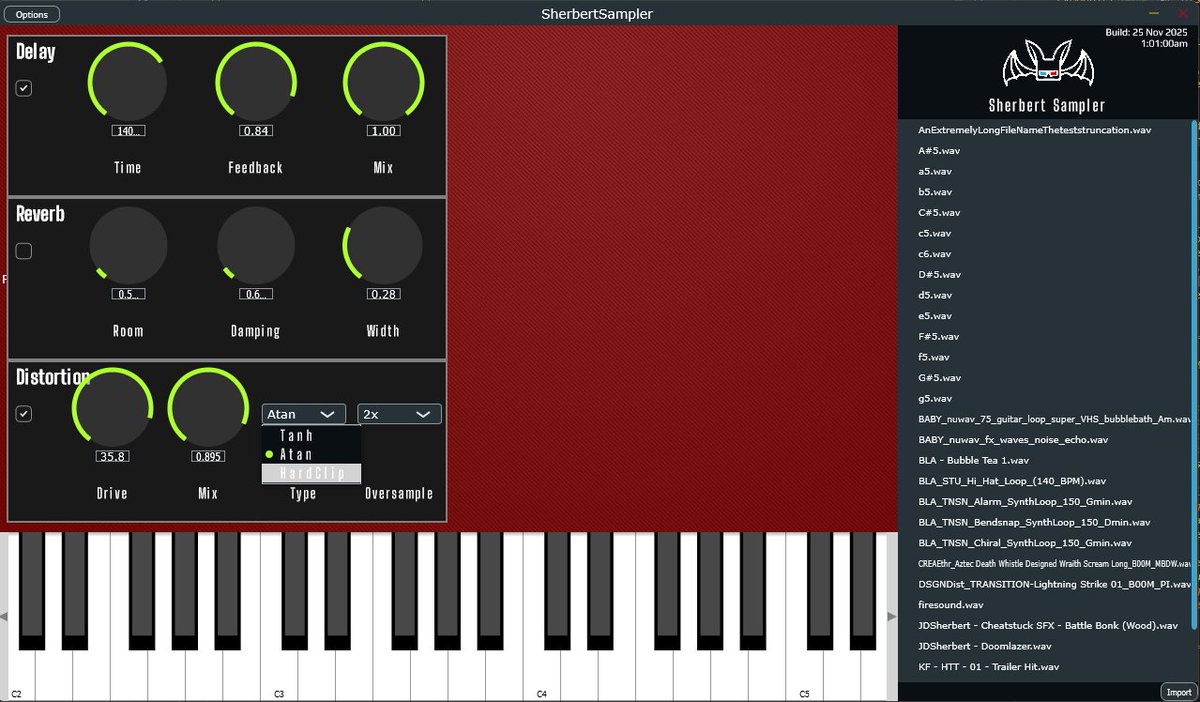
Task: Select AnExtremelyLongFileNameTheteststruncation.wav
Action: [x=1045, y=130]
